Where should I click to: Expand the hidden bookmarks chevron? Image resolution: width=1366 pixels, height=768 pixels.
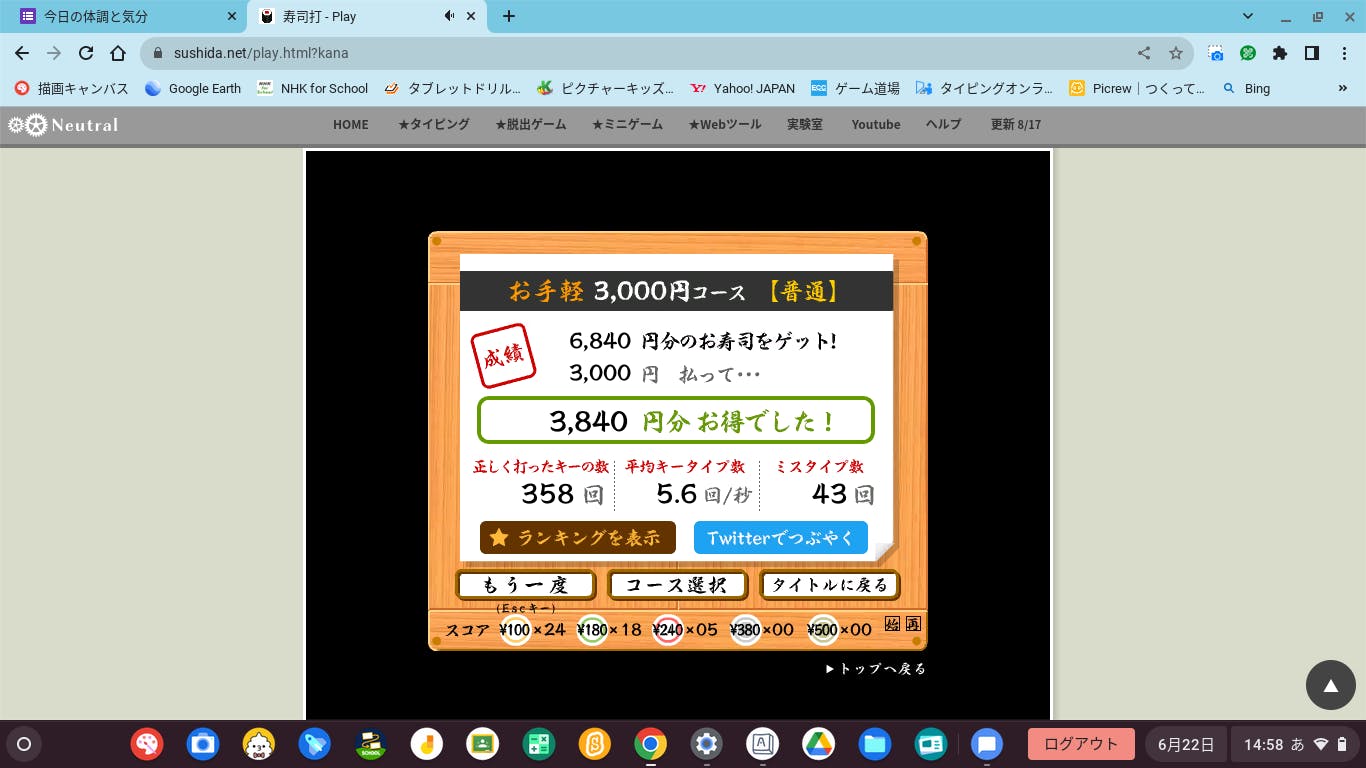click(1342, 88)
